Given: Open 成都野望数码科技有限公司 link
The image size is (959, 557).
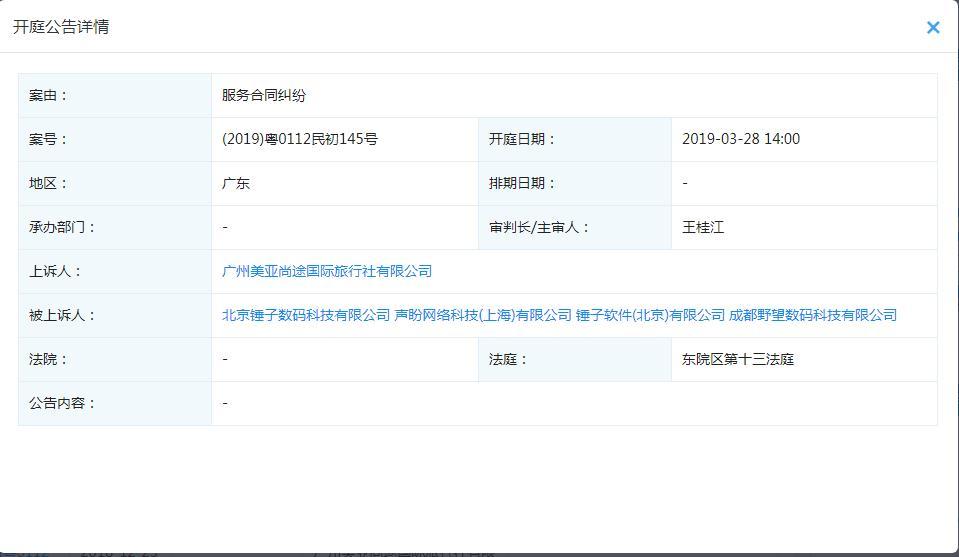Looking at the screenshot, I should coord(813,315).
